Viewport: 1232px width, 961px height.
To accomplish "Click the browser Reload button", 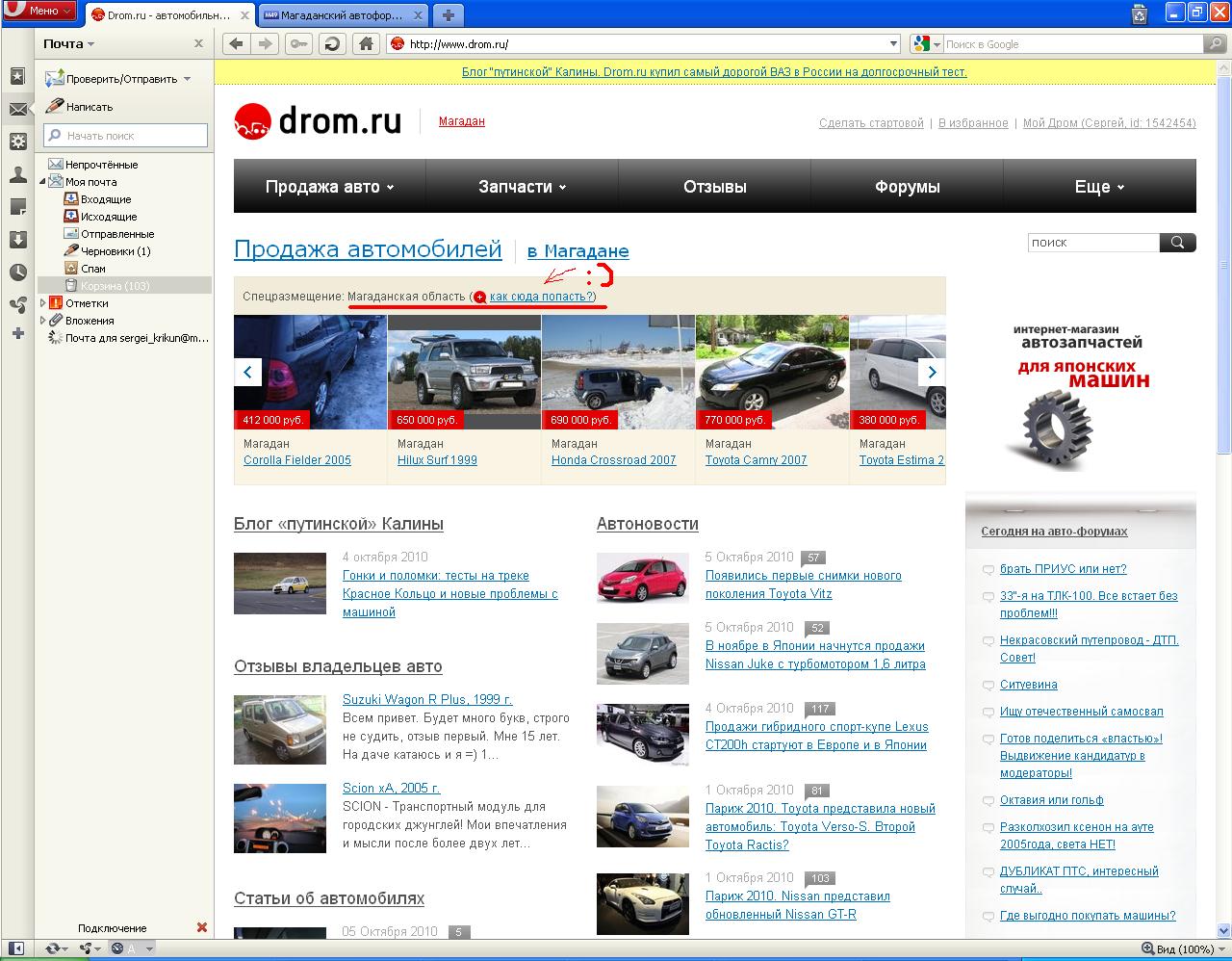I will (332, 43).
